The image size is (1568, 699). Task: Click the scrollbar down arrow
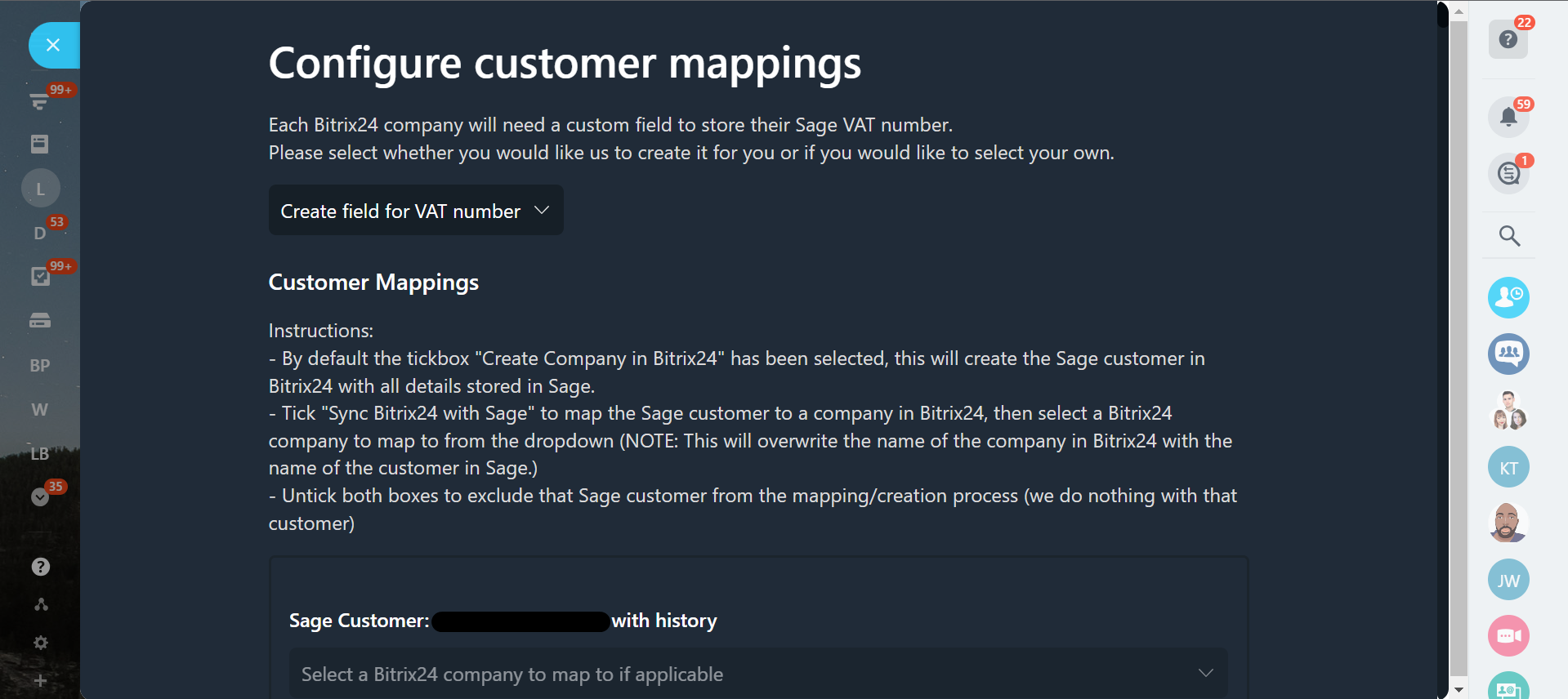point(1459,690)
